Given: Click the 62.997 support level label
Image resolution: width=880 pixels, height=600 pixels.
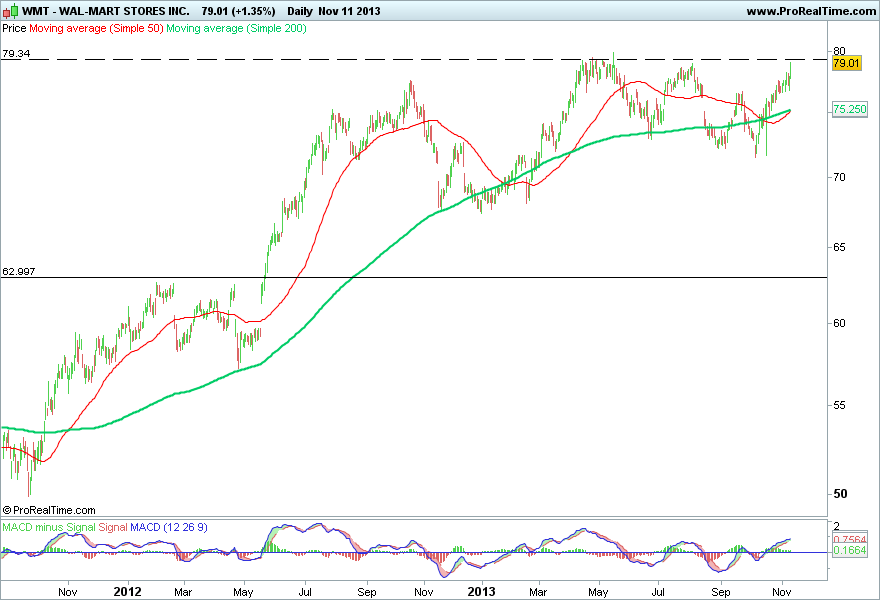Looking at the screenshot, I should [19, 272].
